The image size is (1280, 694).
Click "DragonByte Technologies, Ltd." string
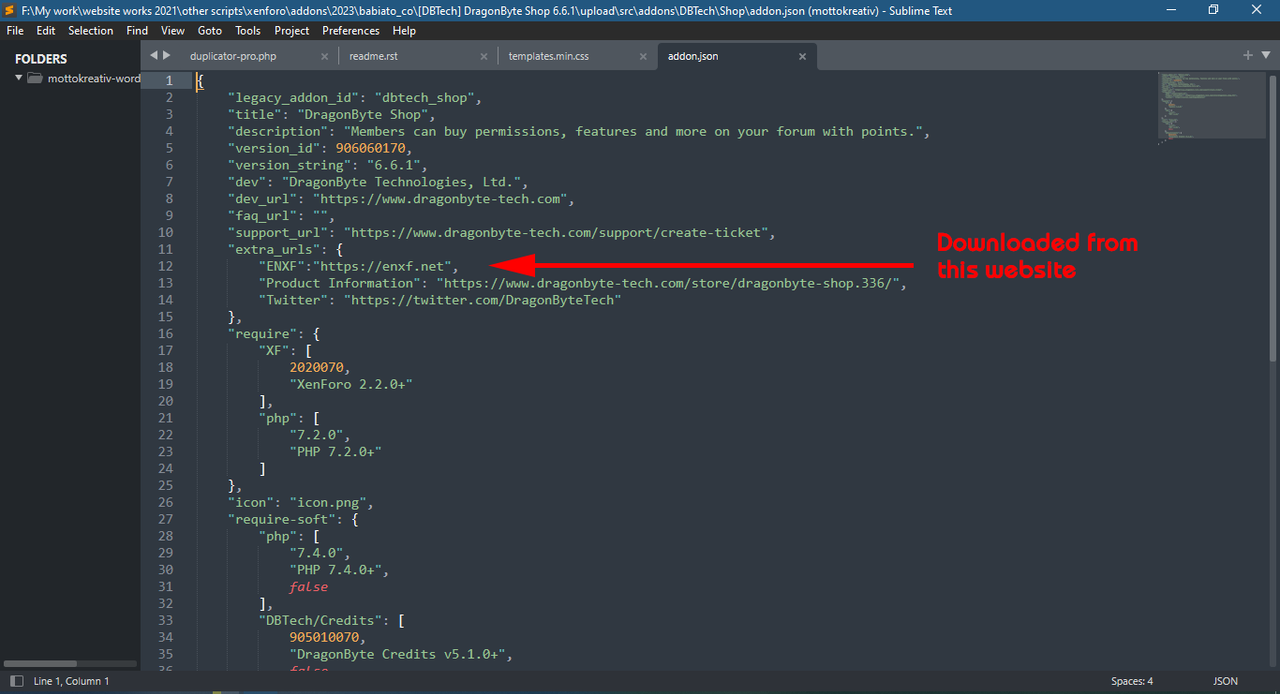[400, 182]
